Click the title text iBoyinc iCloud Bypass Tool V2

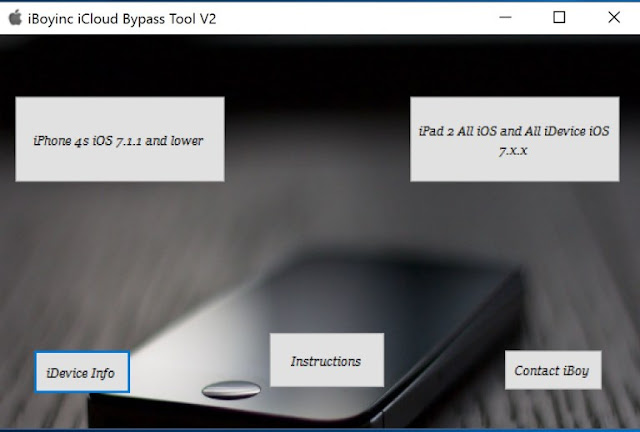[x=122, y=19]
